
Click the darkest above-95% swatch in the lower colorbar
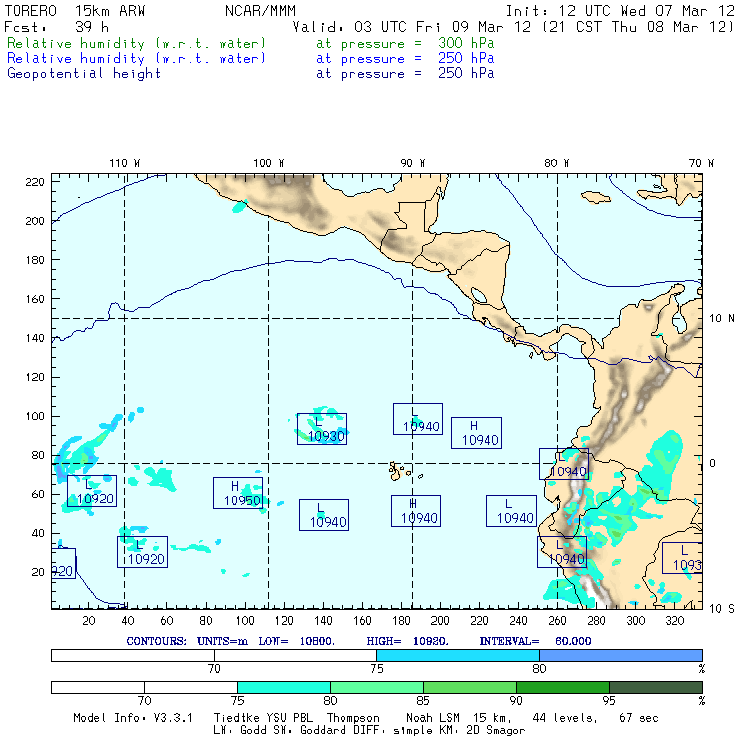(x=656, y=687)
